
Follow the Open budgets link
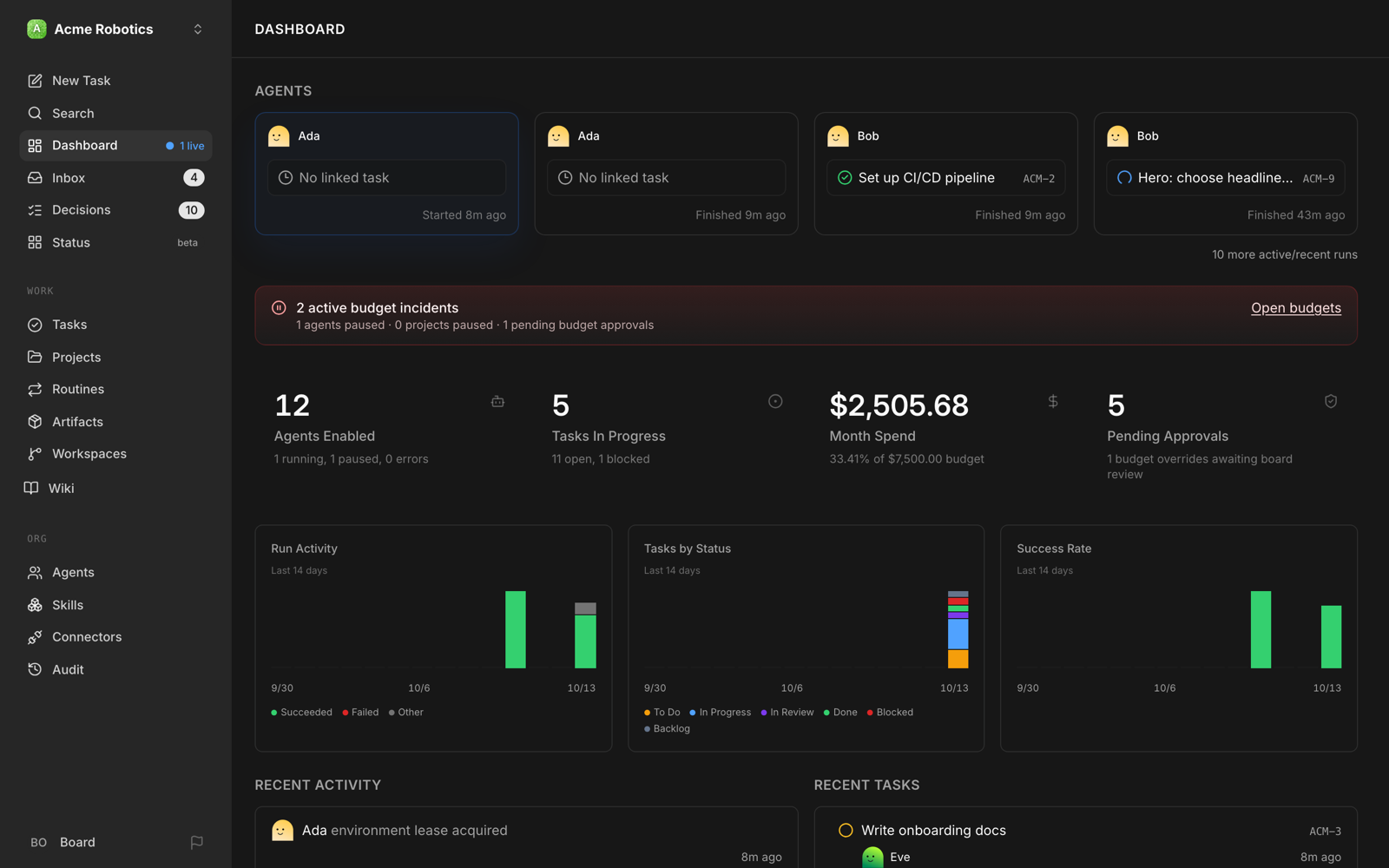pyautogui.click(x=1295, y=308)
